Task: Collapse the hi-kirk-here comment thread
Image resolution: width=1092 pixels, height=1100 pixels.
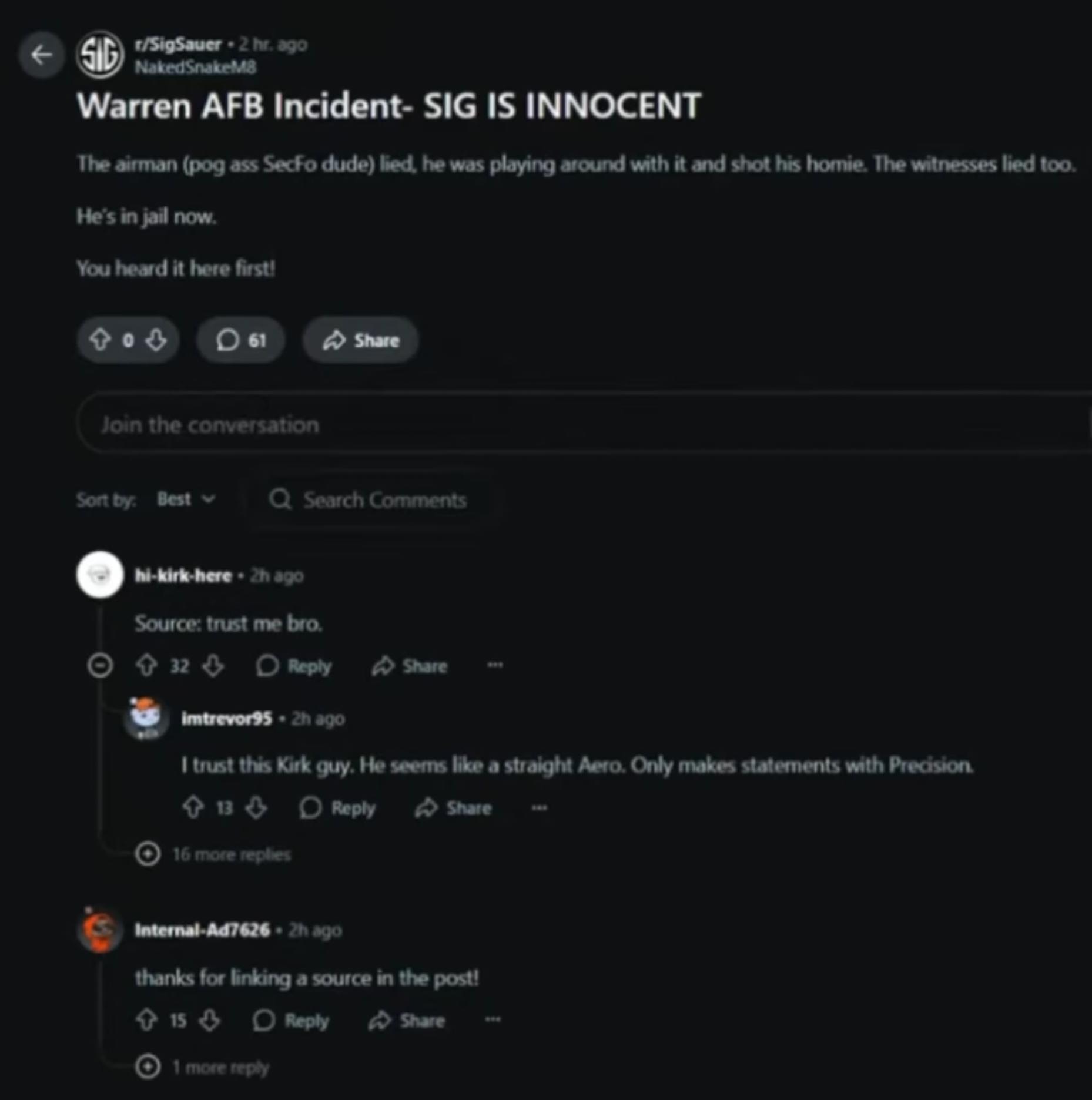Action: (100, 666)
